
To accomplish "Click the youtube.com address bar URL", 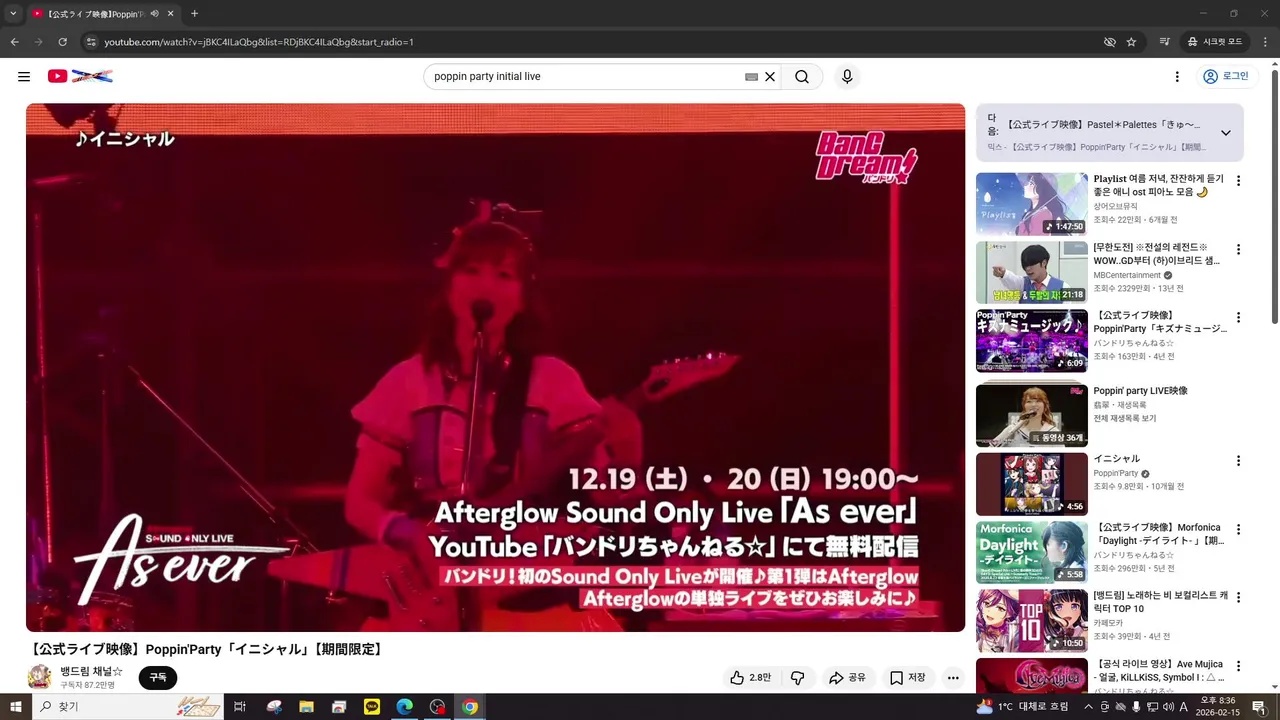I will click(x=259, y=42).
